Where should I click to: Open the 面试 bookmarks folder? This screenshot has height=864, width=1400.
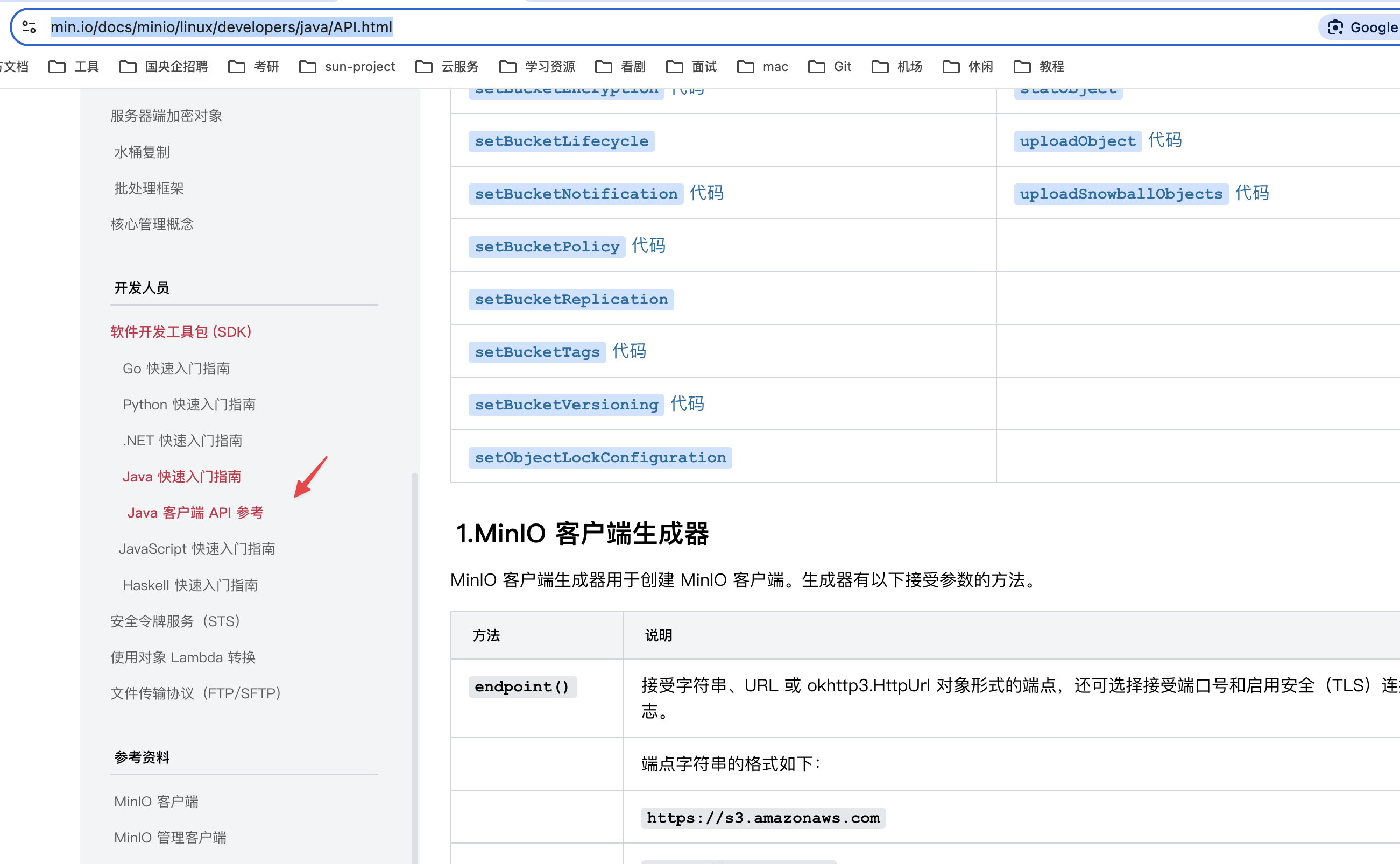(691, 67)
